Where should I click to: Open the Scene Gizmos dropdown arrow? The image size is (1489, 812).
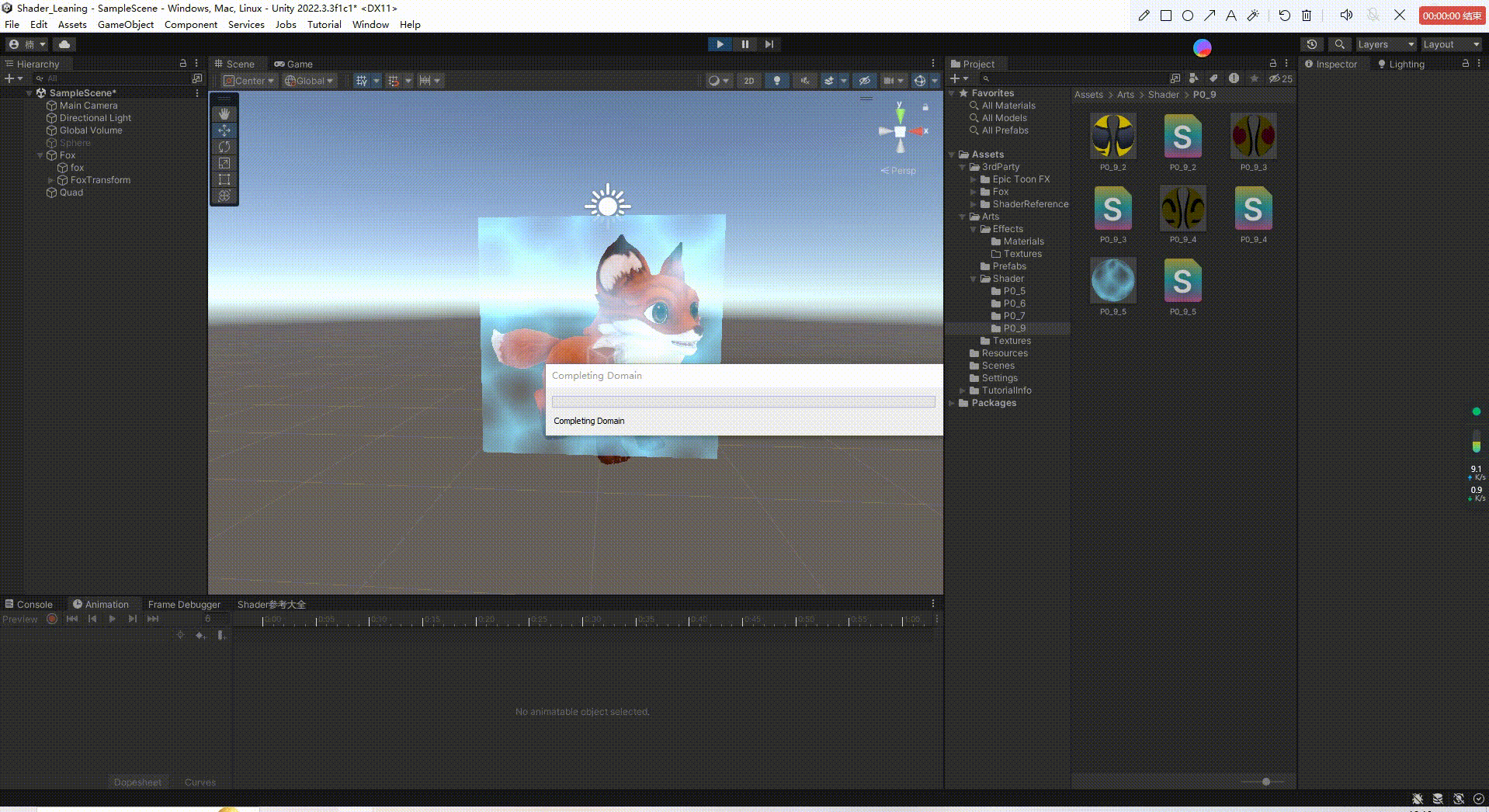[x=935, y=81]
